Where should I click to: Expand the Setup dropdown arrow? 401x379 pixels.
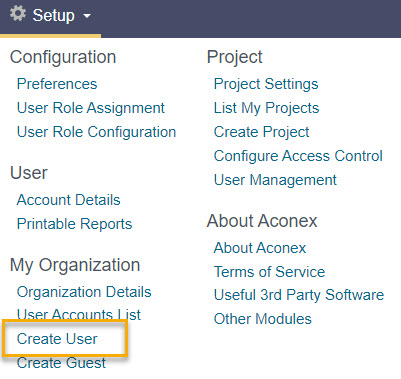pyautogui.click(x=87, y=16)
